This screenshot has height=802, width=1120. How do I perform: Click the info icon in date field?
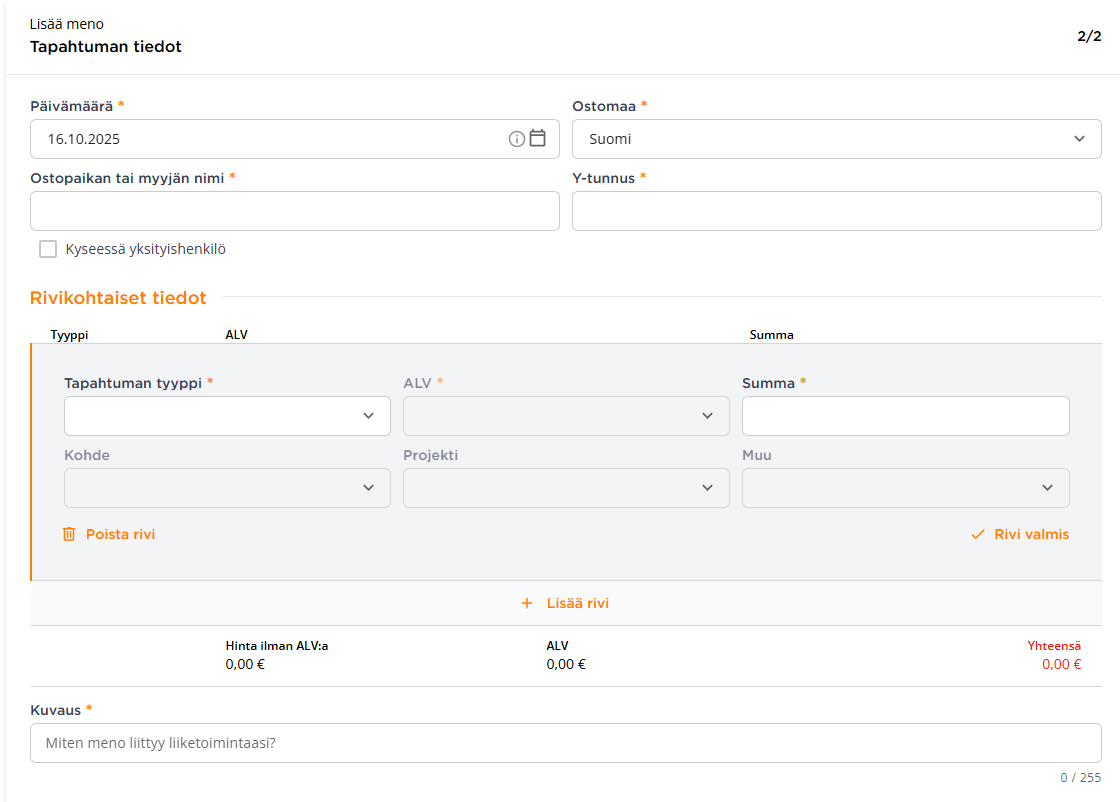coord(516,139)
